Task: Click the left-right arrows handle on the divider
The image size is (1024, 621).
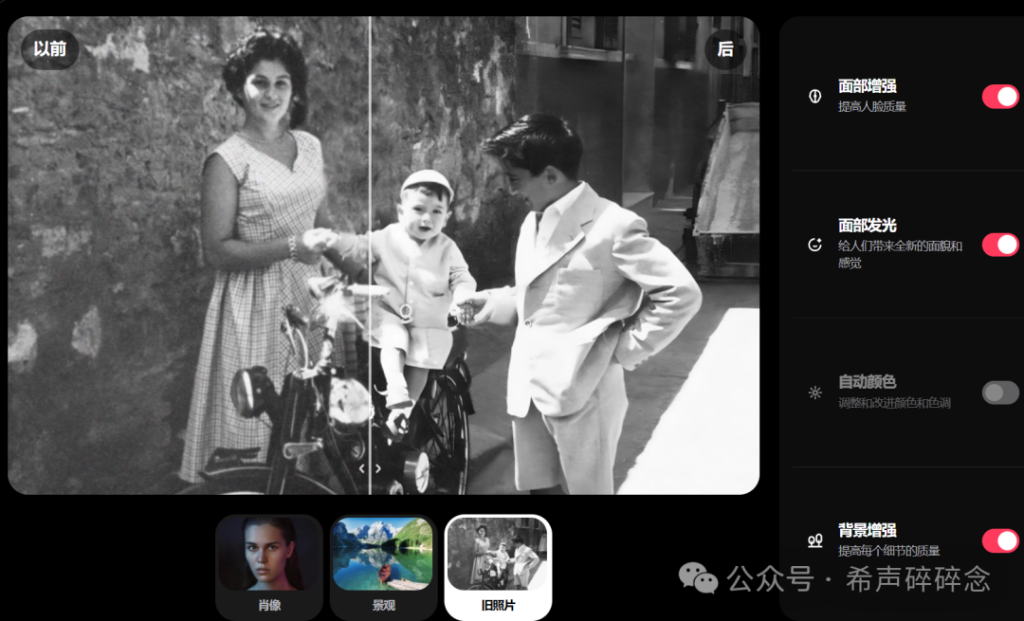Action: pyautogui.click(x=370, y=467)
